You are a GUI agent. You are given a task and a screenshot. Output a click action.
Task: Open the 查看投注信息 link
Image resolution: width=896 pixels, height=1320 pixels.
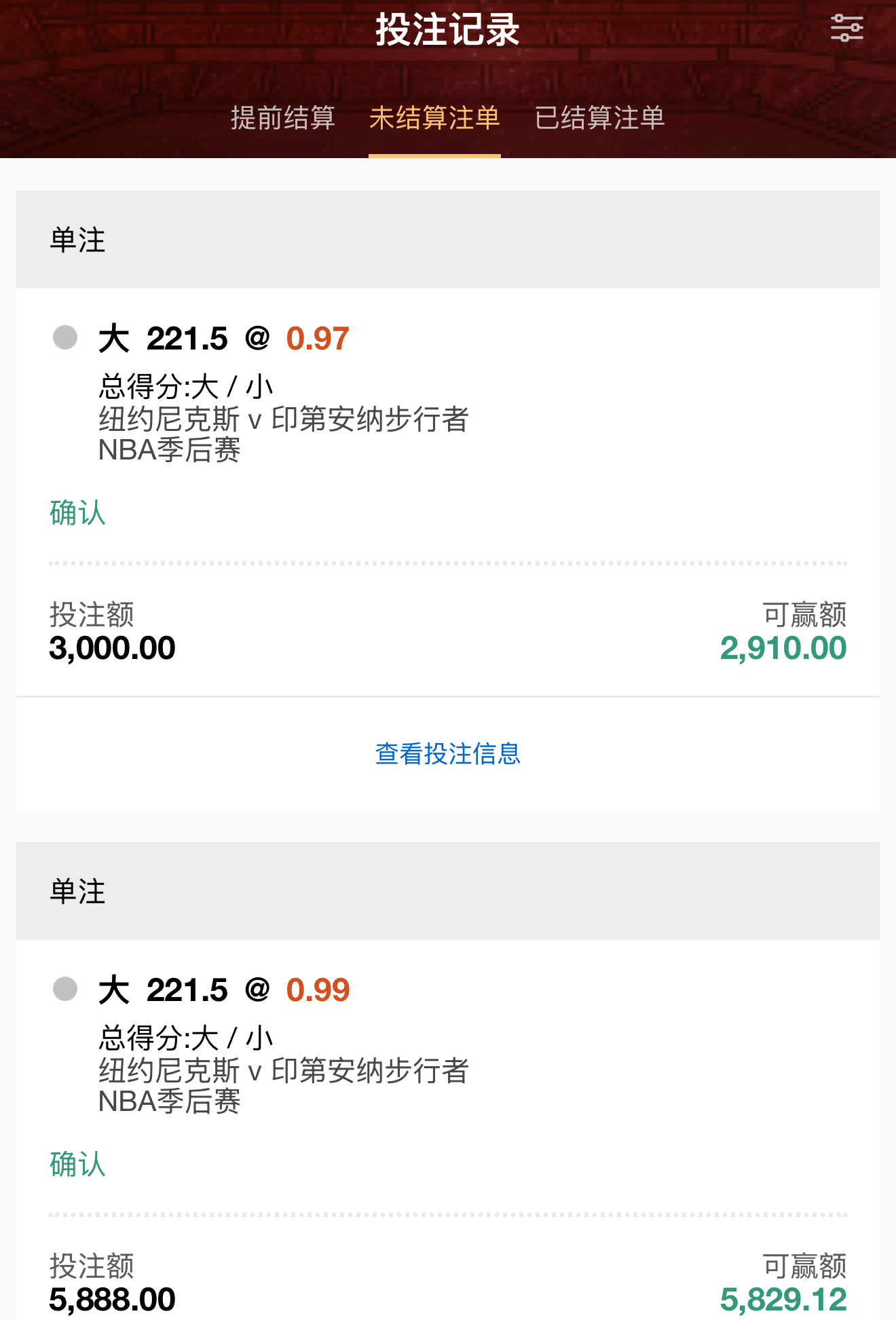[448, 753]
